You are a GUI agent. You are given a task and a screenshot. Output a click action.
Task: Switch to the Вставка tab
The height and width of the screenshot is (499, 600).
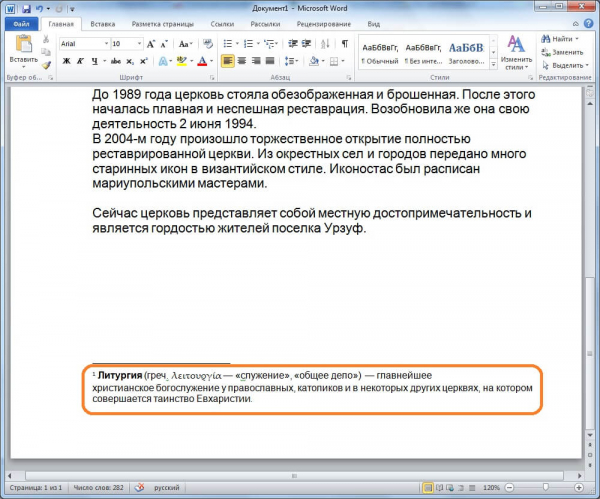click(x=103, y=24)
